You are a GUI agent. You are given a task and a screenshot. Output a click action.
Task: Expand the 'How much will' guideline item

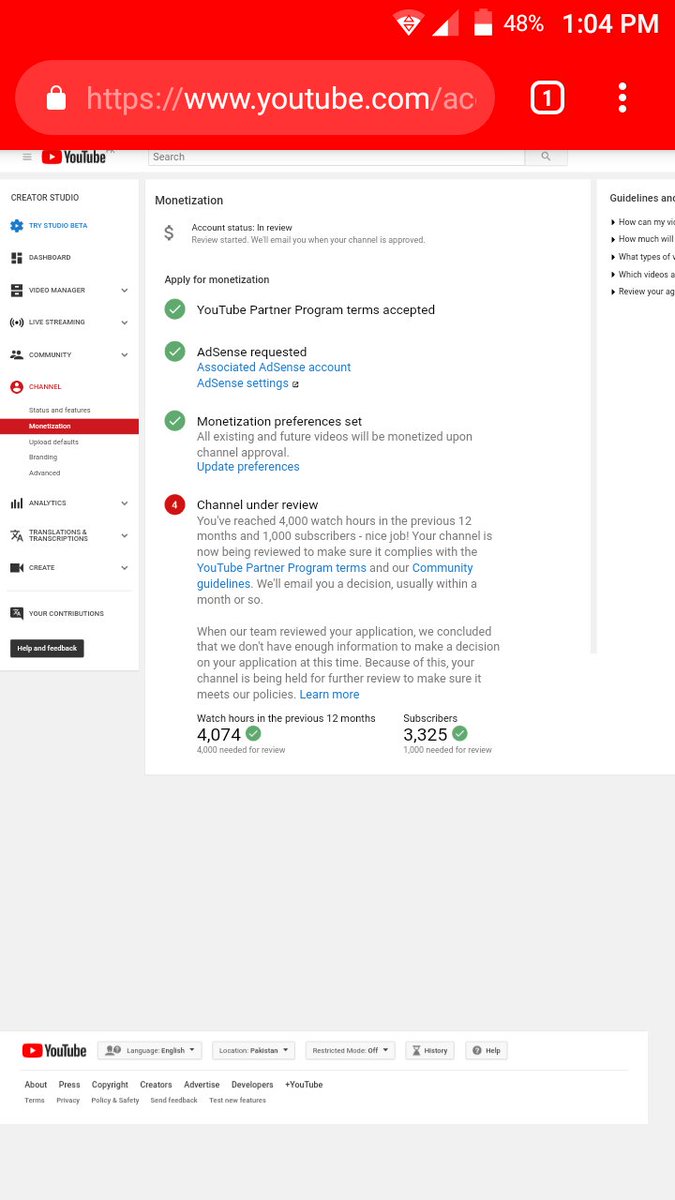point(642,240)
